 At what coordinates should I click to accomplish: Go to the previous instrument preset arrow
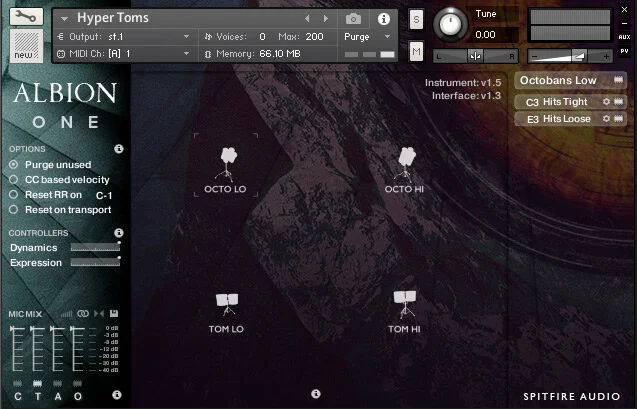(x=307, y=19)
